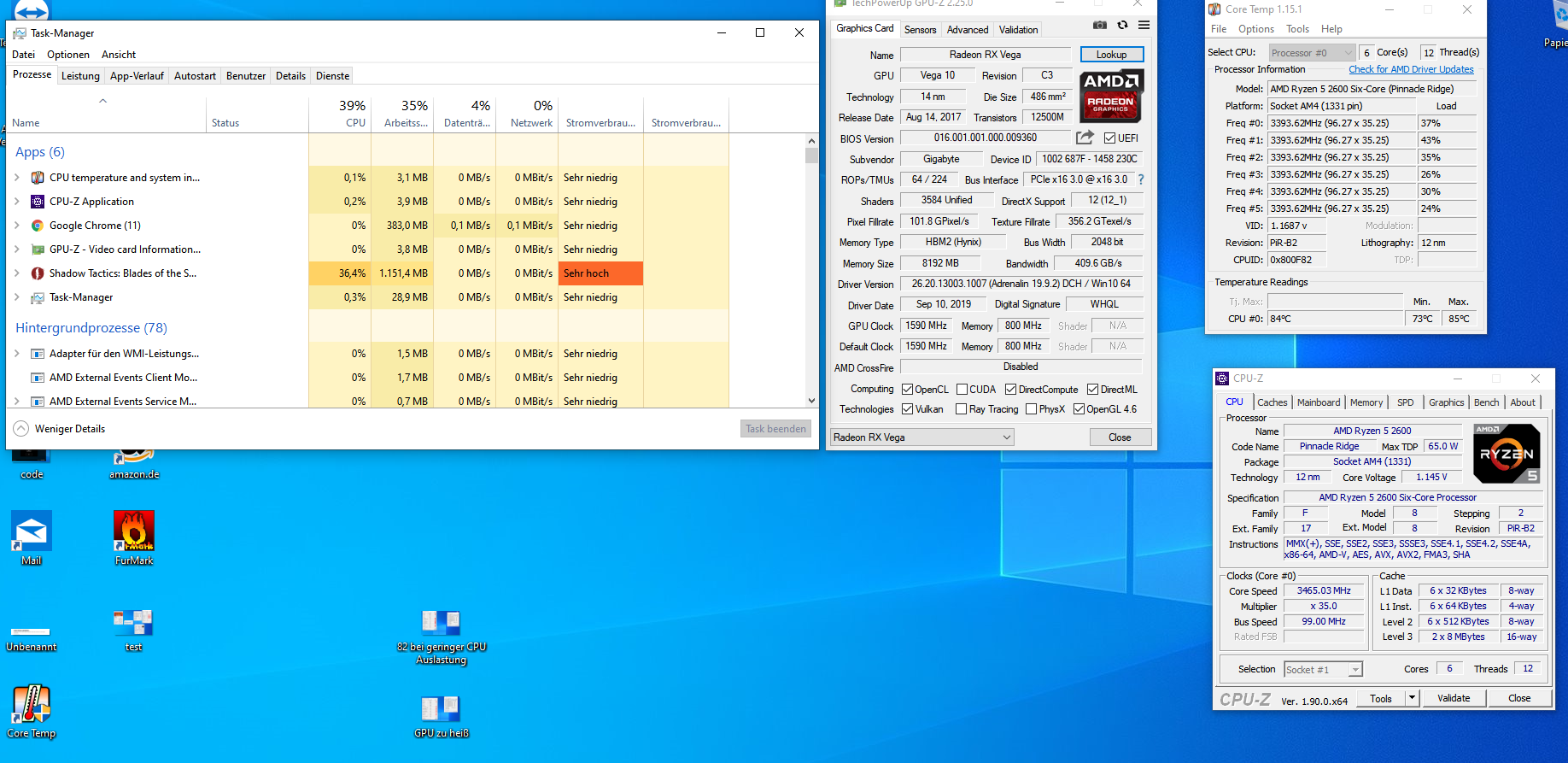Click 'Task beenden' button

pos(775,429)
